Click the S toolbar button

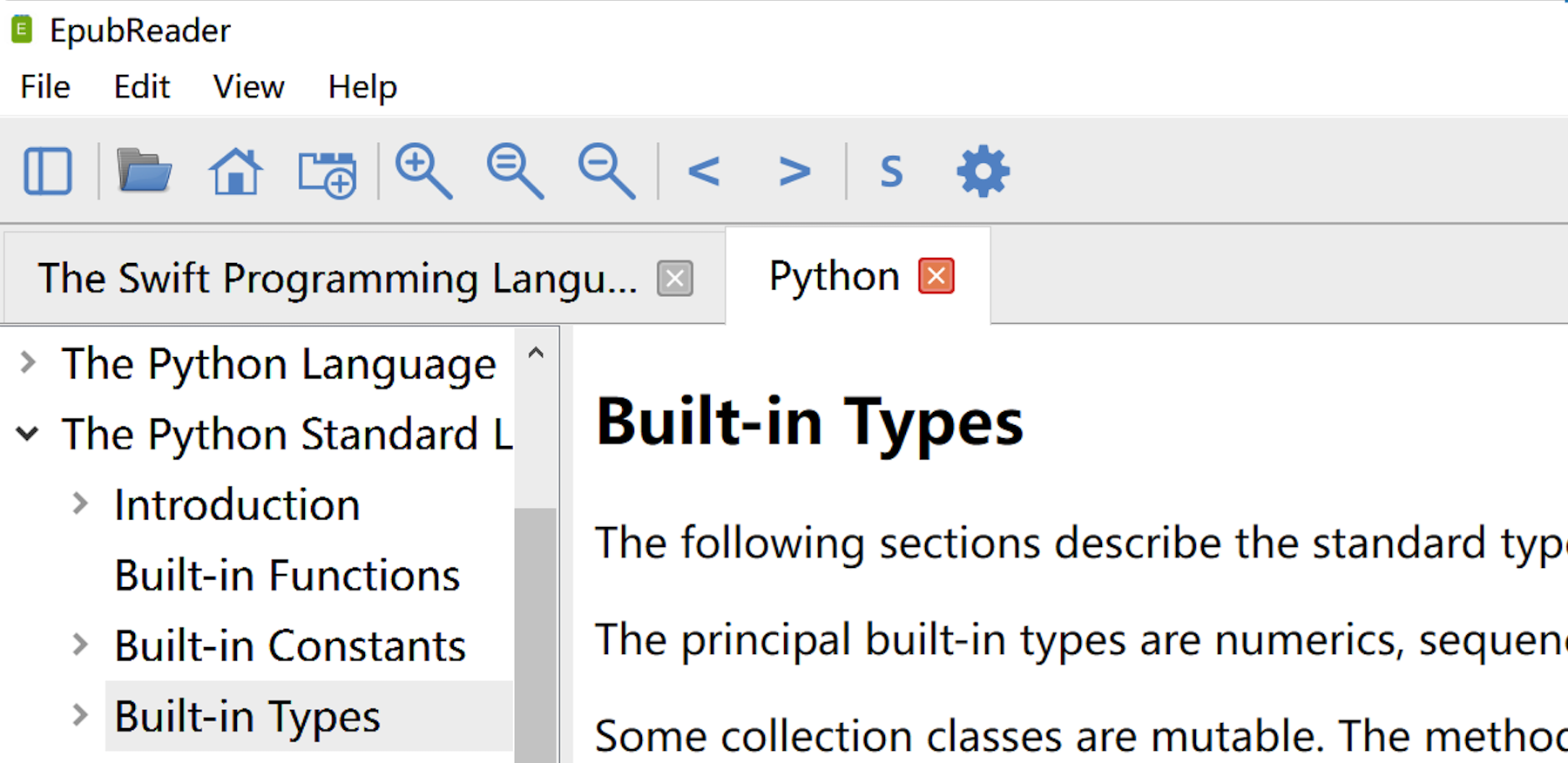pos(891,172)
